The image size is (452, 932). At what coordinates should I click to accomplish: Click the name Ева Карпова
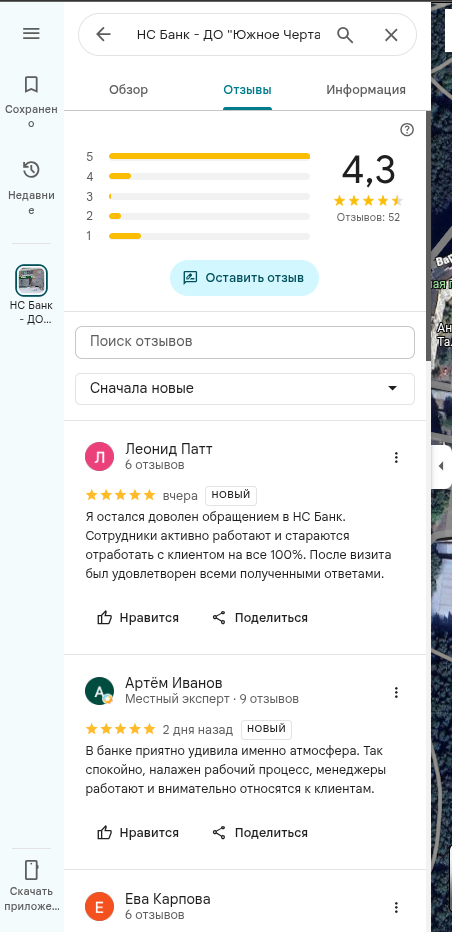pos(168,899)
